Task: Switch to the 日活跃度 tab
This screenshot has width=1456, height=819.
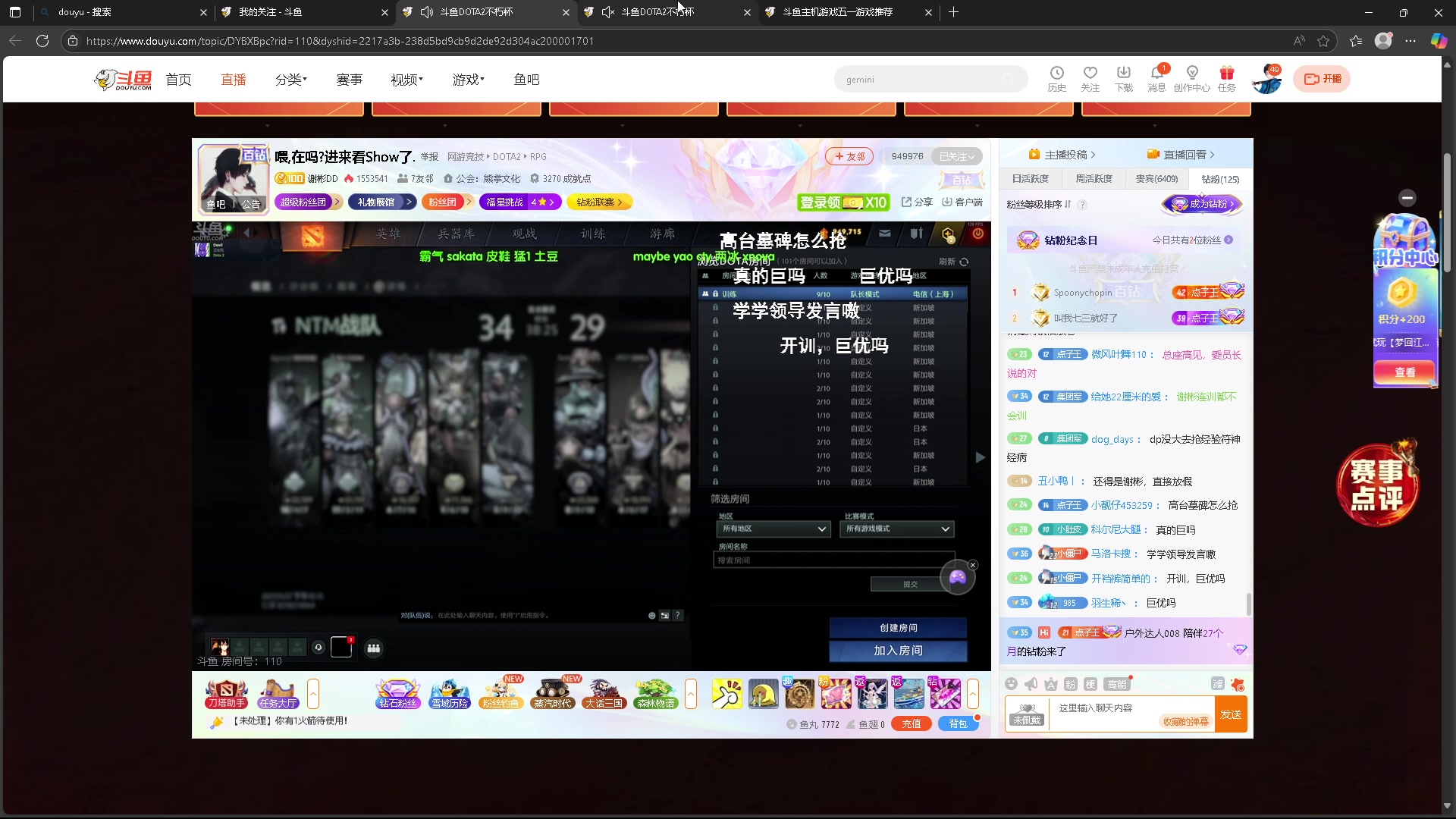Action: (1031, 179)
